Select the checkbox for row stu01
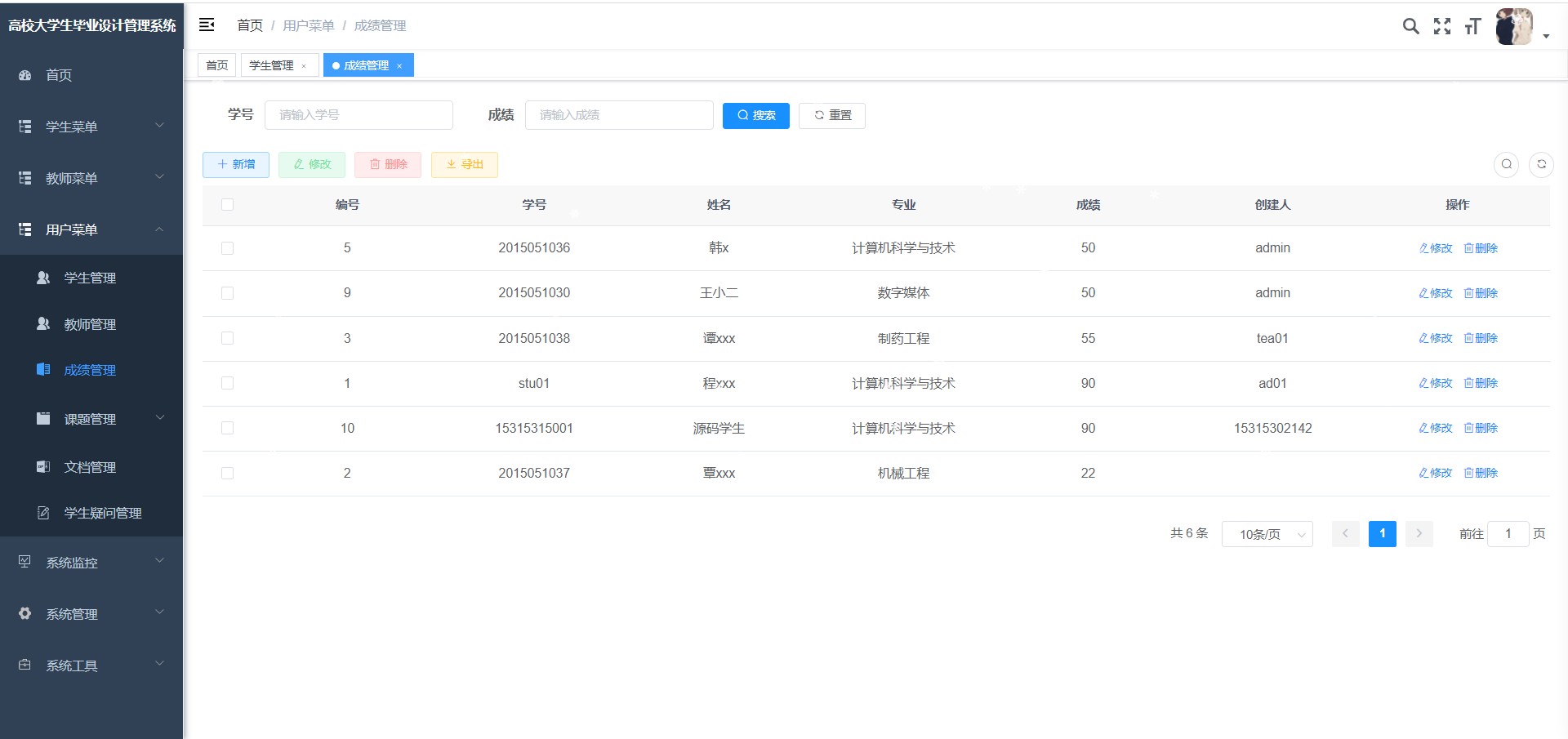Screen dimensions: 1568x739 [x=227, y=383]
